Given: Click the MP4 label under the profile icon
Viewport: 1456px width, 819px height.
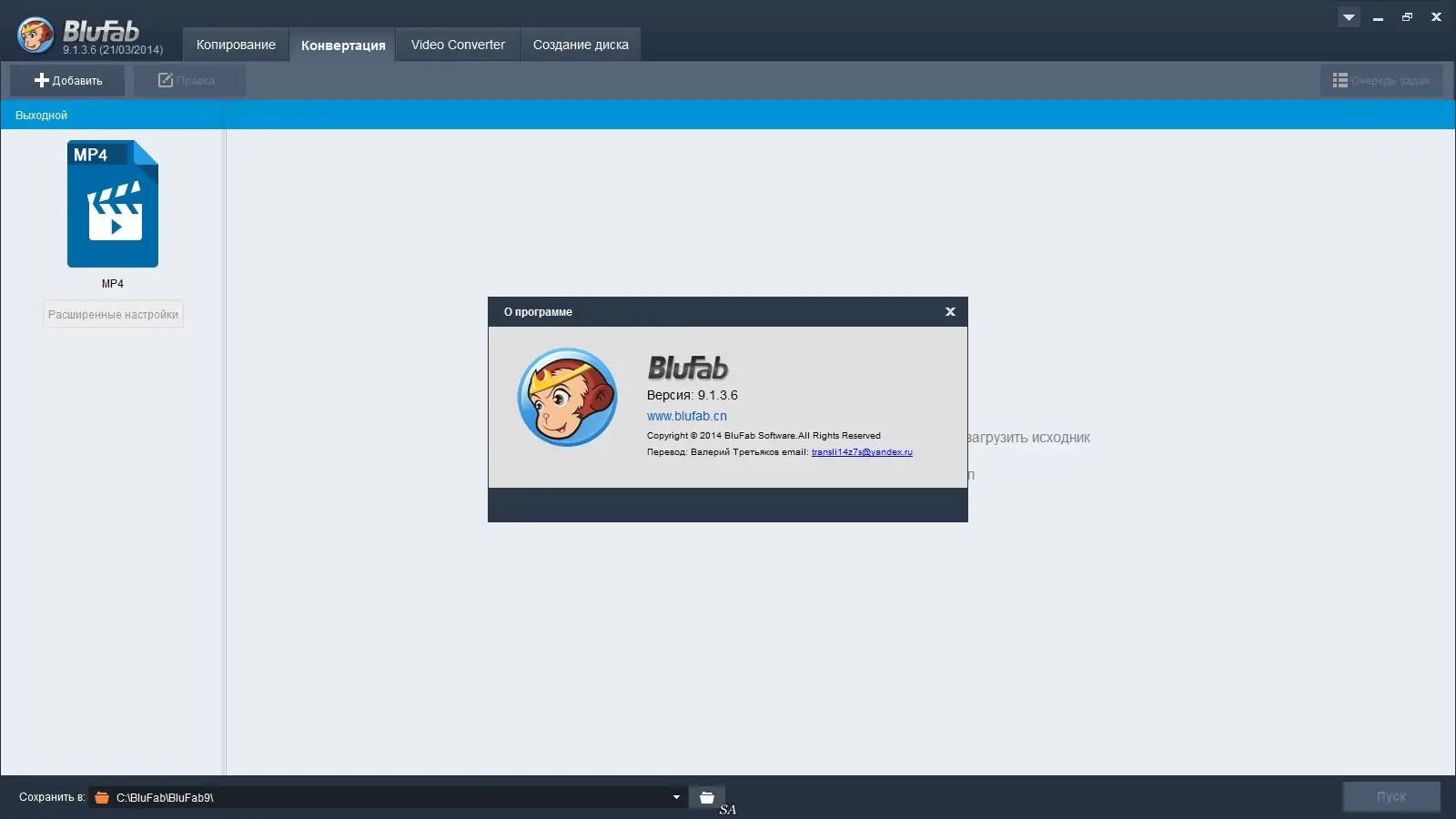Looking at the screenshot, I should [113, 284].
